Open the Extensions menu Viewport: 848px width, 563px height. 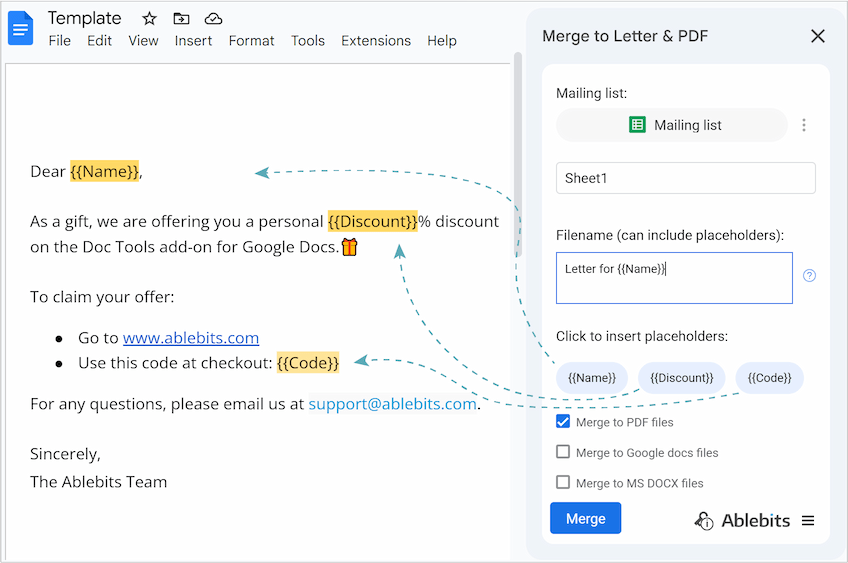376,41
